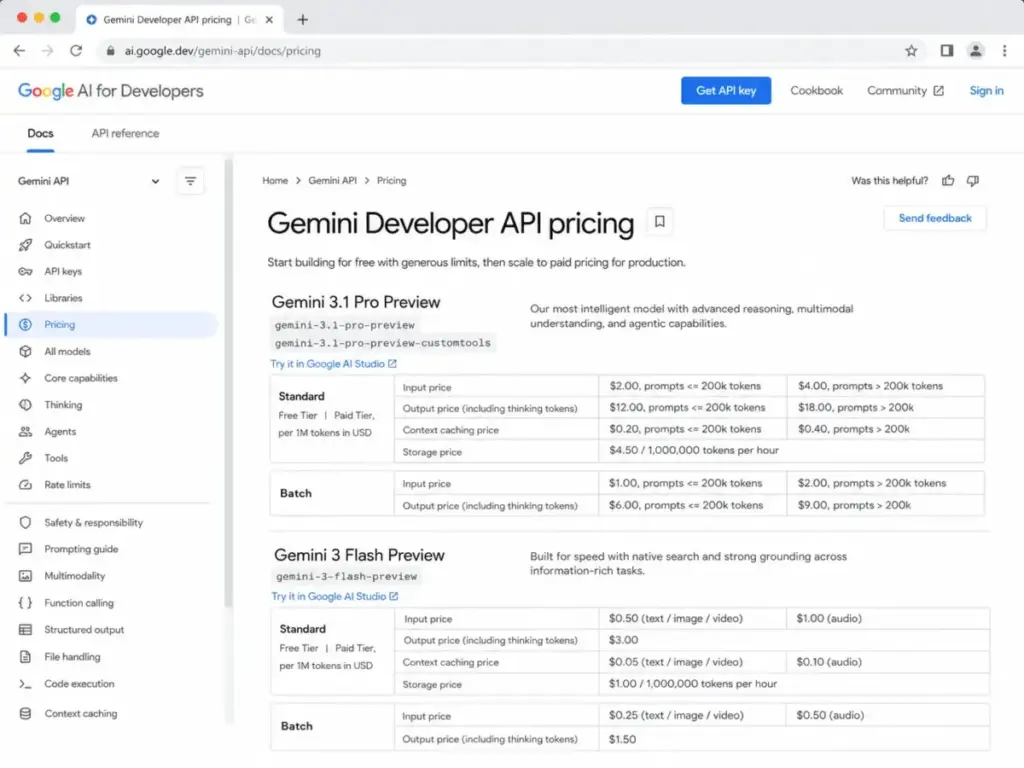This screenshot has width=1024, height=768.
Task: Click the $9.00 batch output price cell
Action: point(885,505)
